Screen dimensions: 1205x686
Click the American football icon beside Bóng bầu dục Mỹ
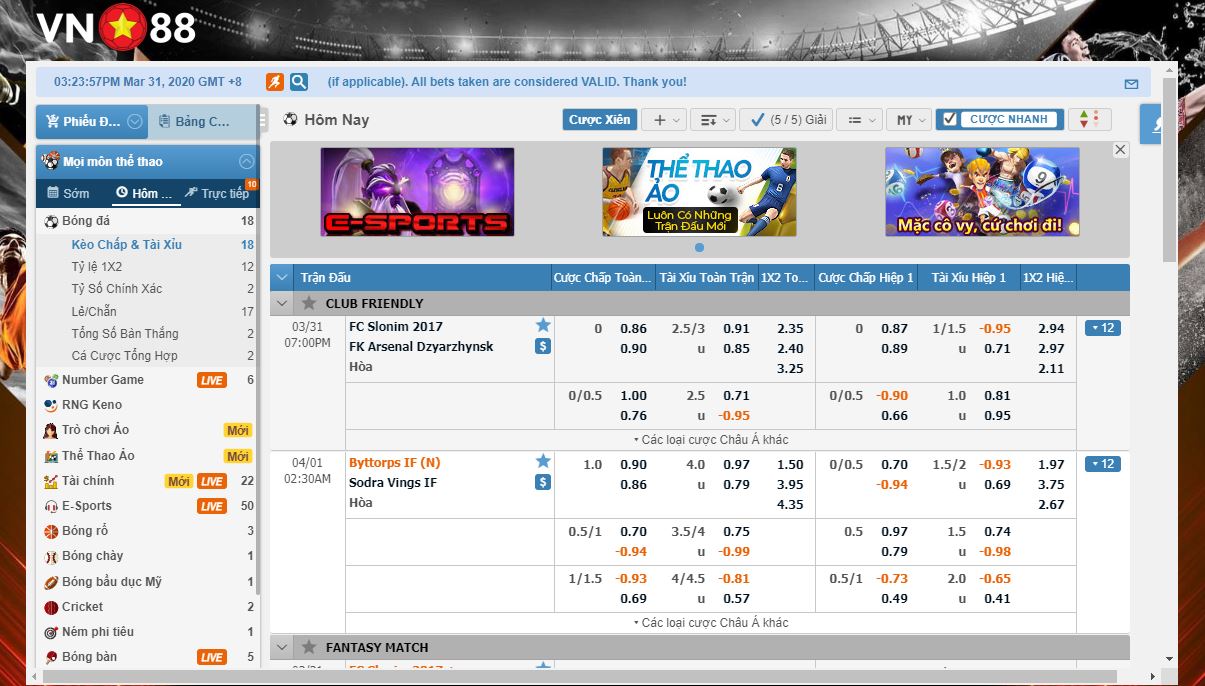coord(51,582)
